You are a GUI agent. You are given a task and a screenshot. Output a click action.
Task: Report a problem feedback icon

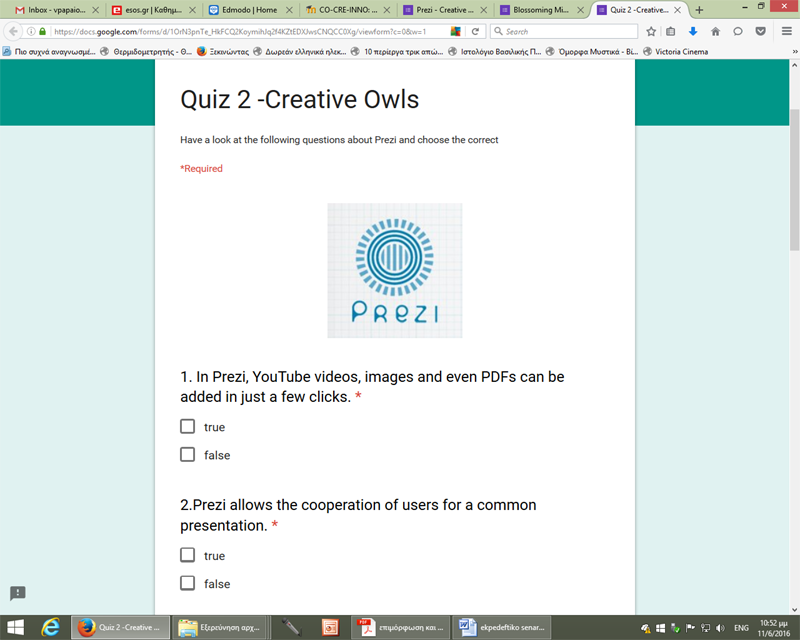click(18, 593)
